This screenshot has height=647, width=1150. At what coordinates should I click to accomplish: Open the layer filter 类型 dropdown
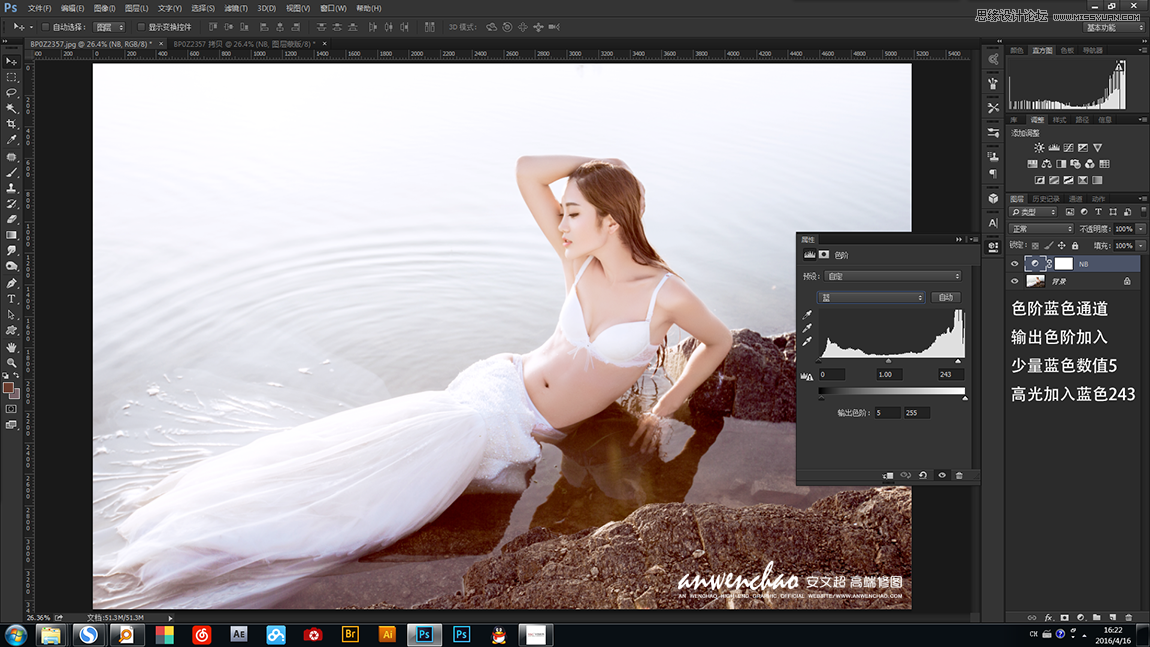(1033, 212)
